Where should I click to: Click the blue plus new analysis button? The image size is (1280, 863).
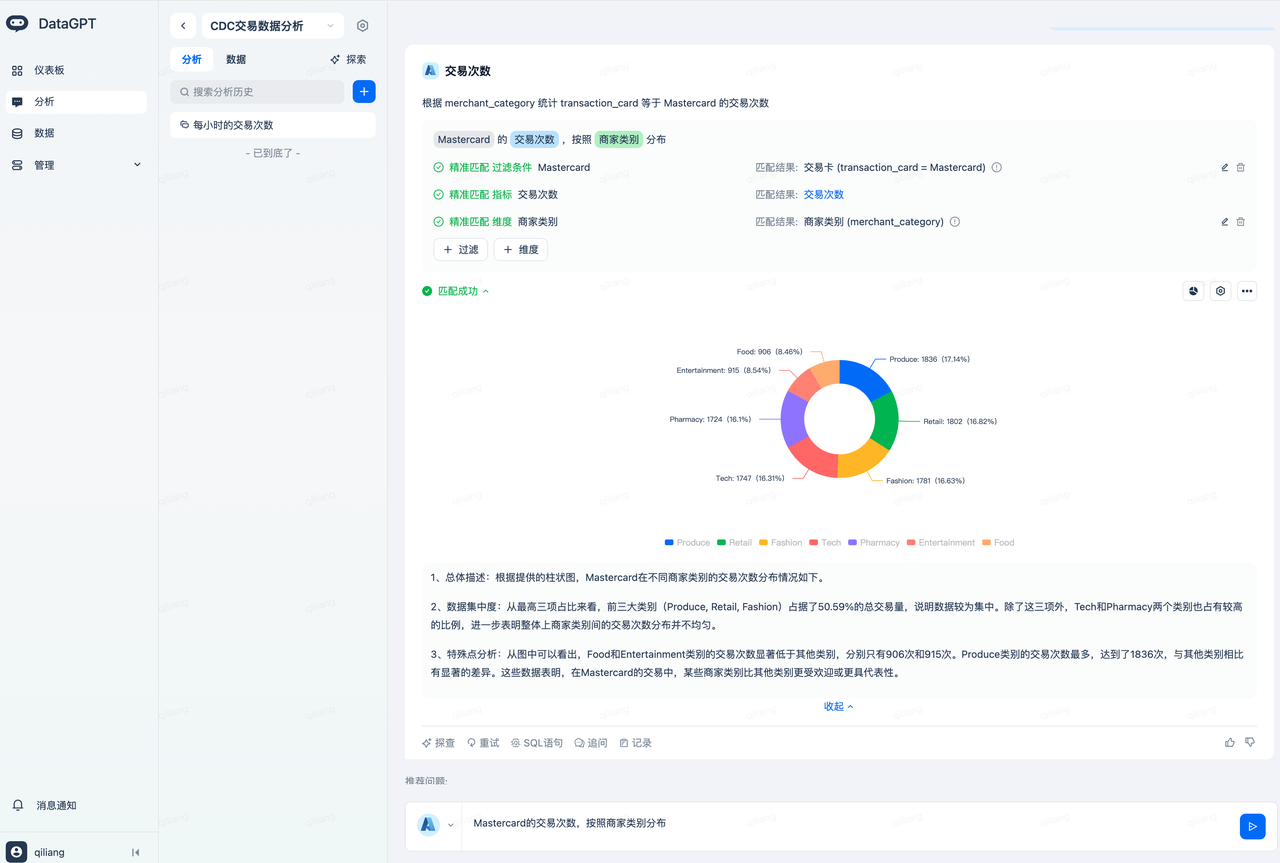[364, 92]
